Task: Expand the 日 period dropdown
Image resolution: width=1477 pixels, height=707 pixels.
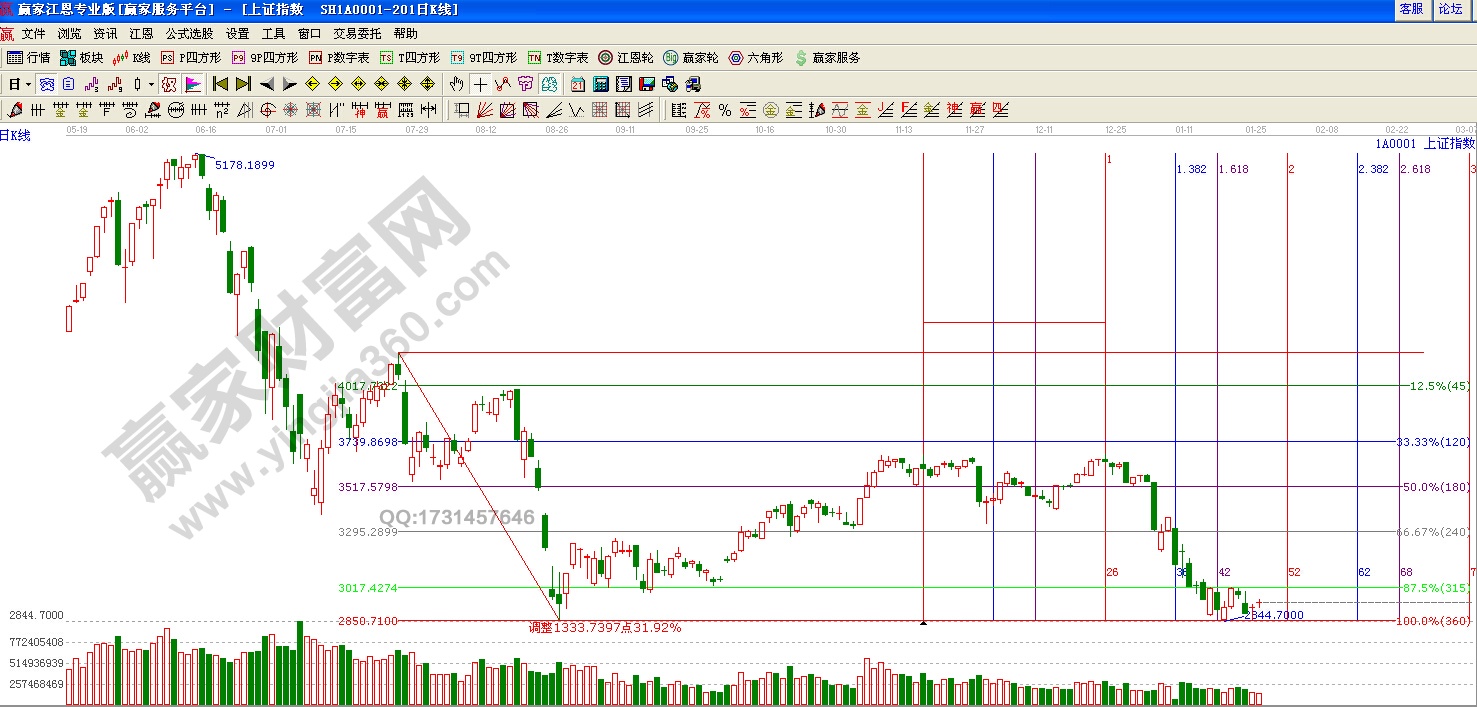Action: coord(27,84)
